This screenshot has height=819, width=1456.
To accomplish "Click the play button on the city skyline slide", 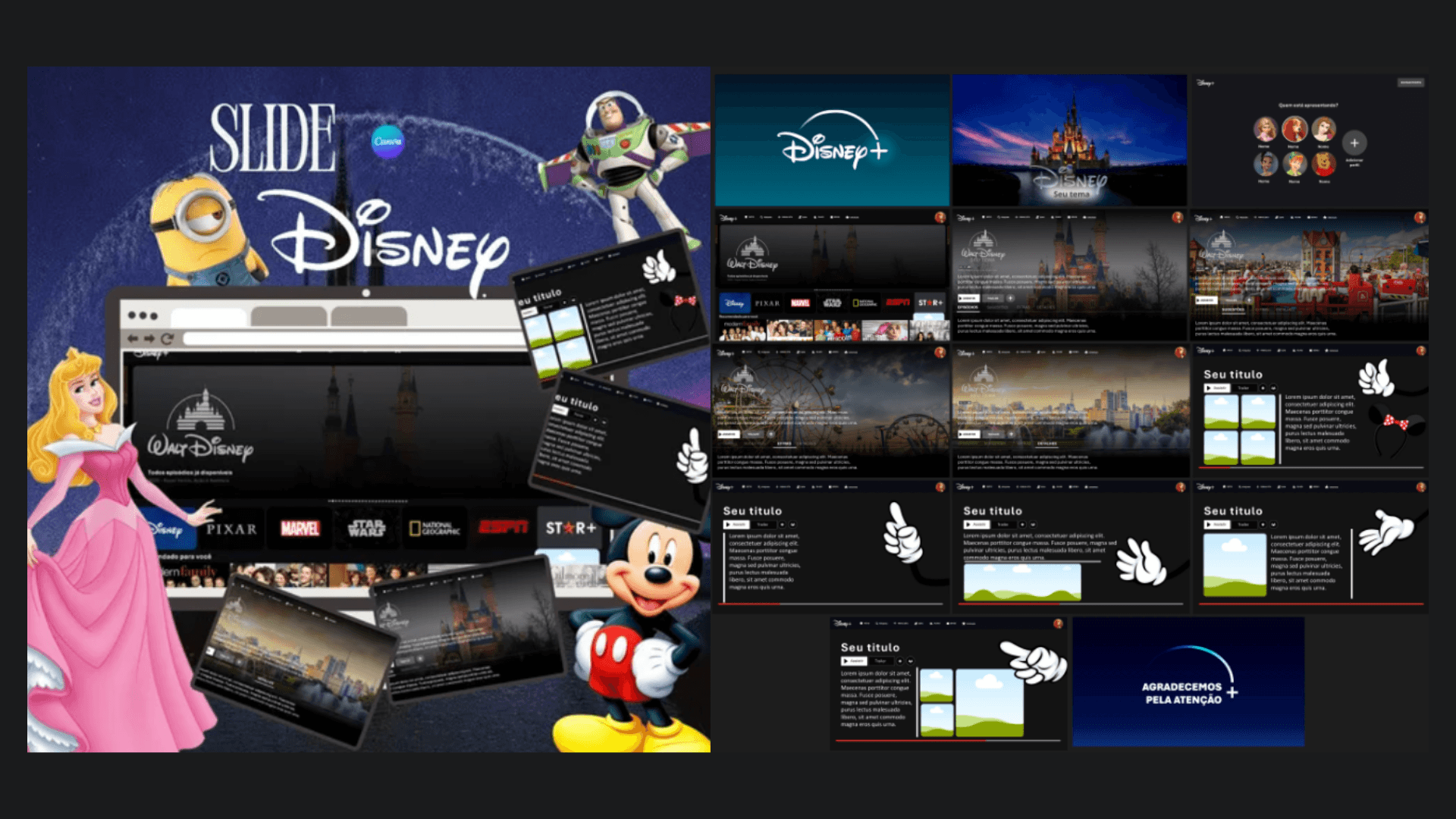I will (x=968, y=435).
